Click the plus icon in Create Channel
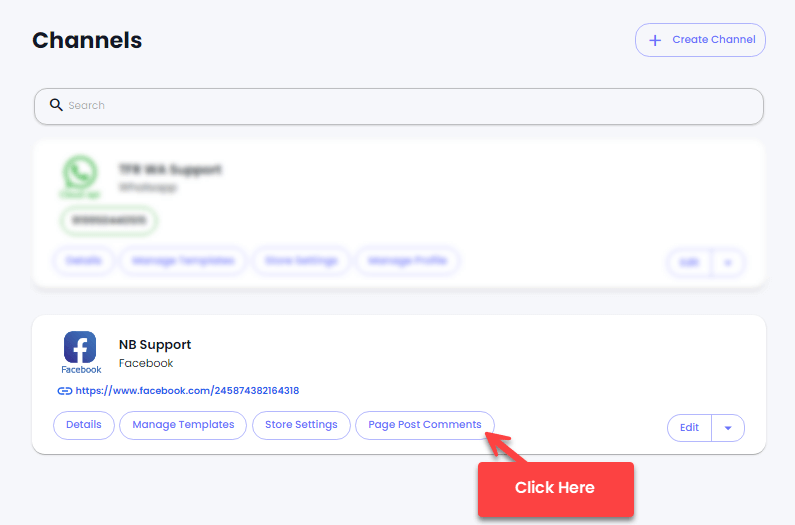Screen dimensions: 795x525 (655, 40)
